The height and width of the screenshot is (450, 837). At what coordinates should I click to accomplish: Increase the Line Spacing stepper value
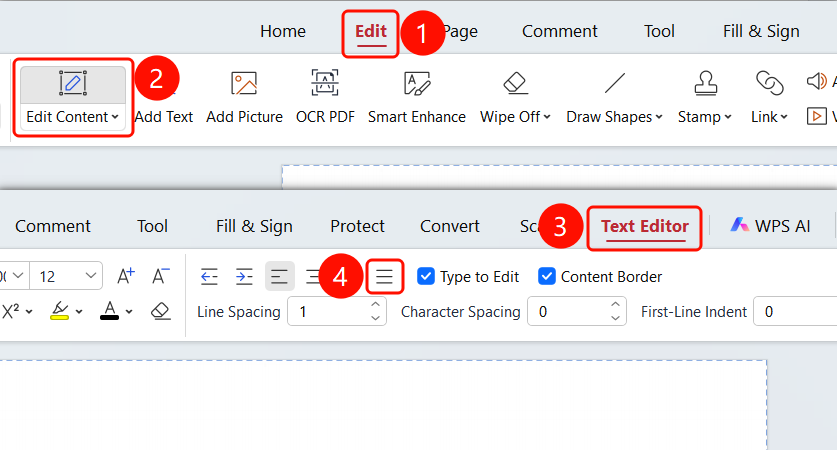[376, 305]
